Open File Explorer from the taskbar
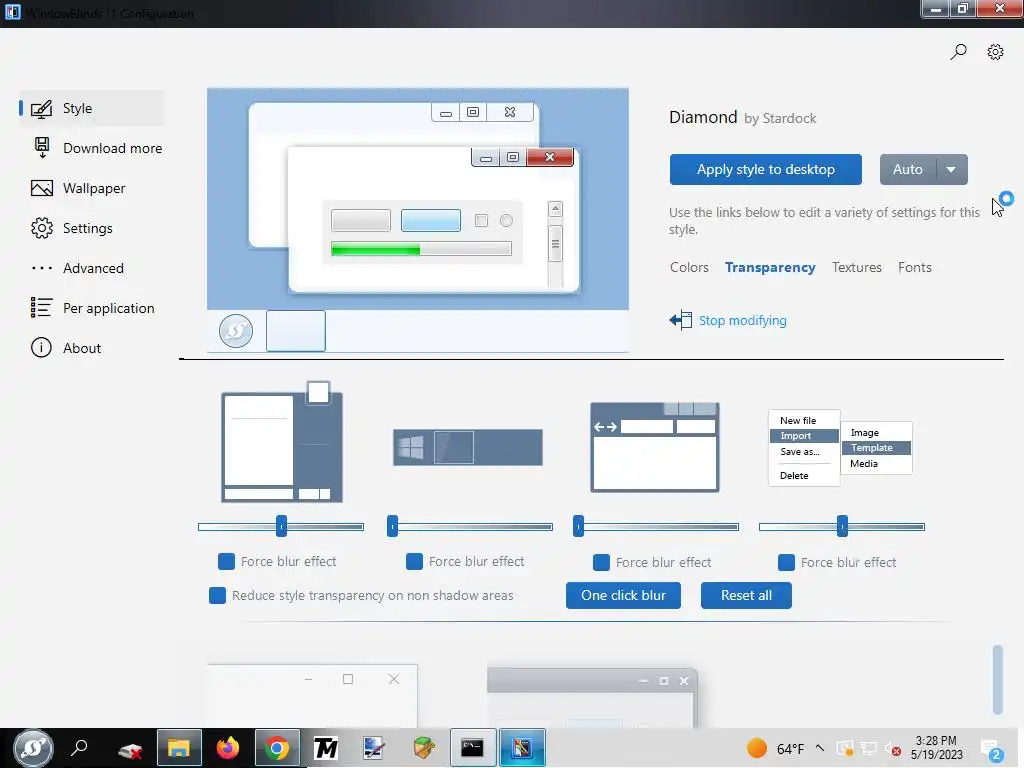The height and width of the screenshot is (768, 1024). tap(179, 748)
